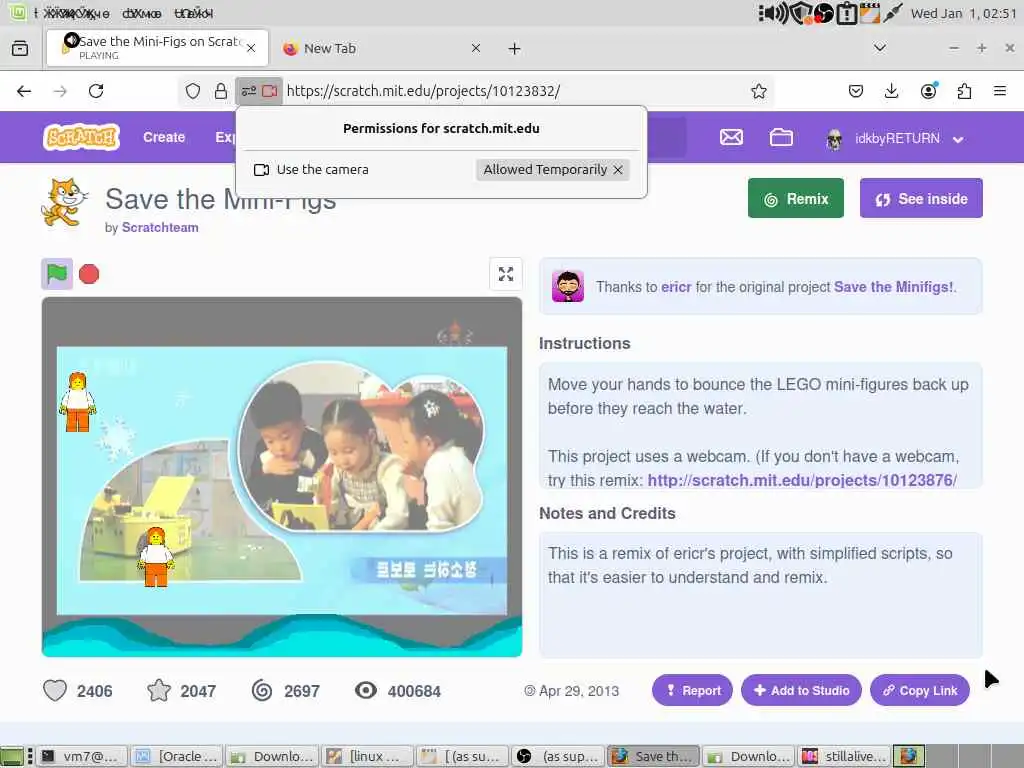Click the site security lock icon
Screen dimensions: 1024x768
(221, 91)
